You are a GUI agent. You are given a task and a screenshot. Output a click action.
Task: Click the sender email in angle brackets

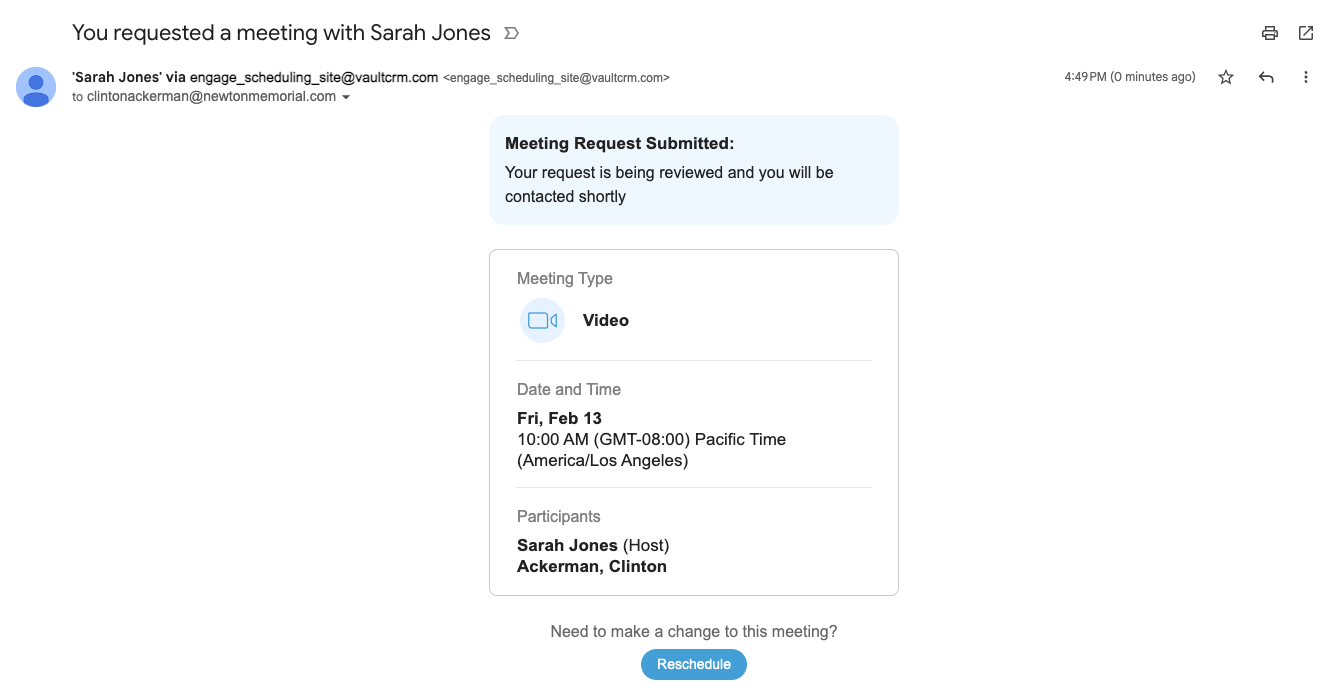pos(556,78)
